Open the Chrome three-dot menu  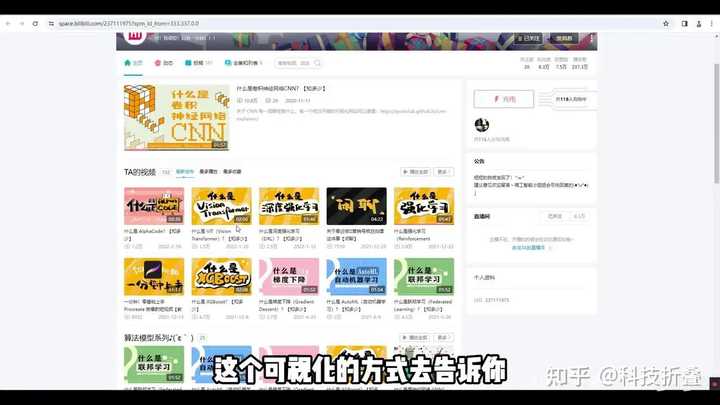711,22
